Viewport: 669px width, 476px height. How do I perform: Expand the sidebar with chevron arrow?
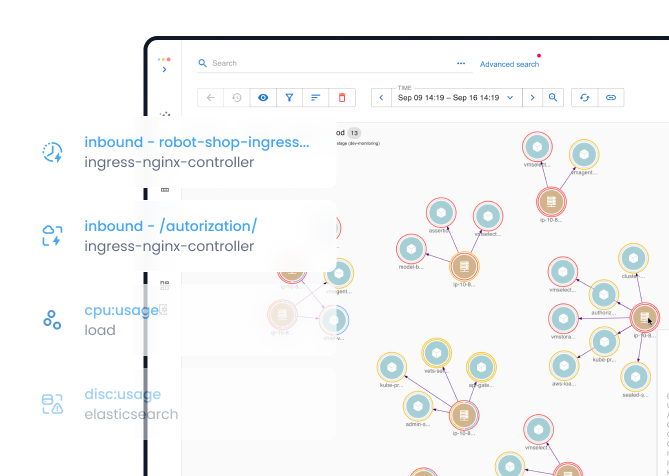[165, 69]
